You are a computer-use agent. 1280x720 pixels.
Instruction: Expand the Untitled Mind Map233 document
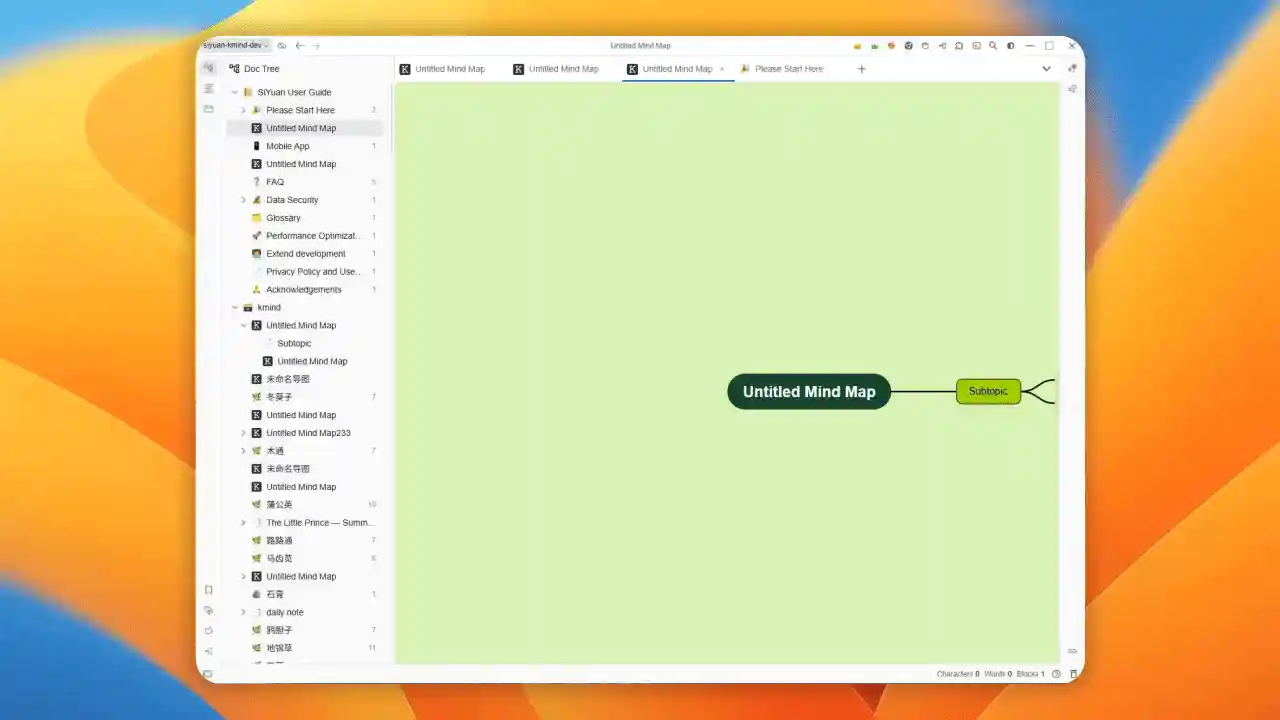243,433
